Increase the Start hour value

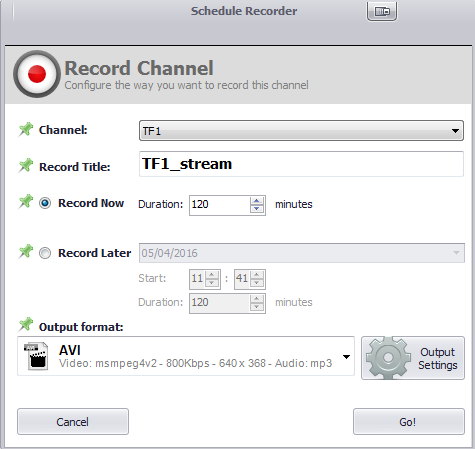pyautogui.click(x=212, y=275)
